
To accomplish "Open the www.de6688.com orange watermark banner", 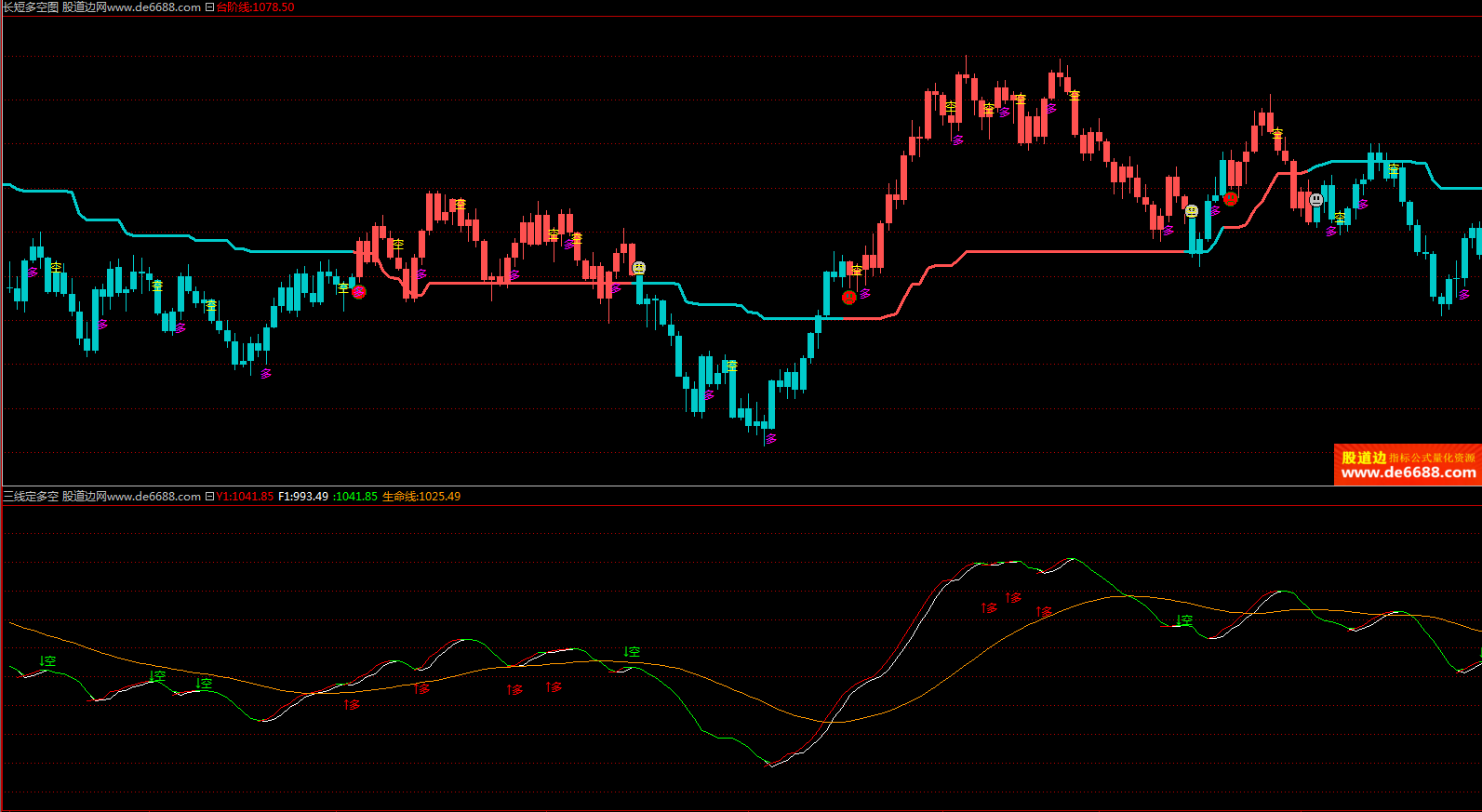I will 1407,465.
